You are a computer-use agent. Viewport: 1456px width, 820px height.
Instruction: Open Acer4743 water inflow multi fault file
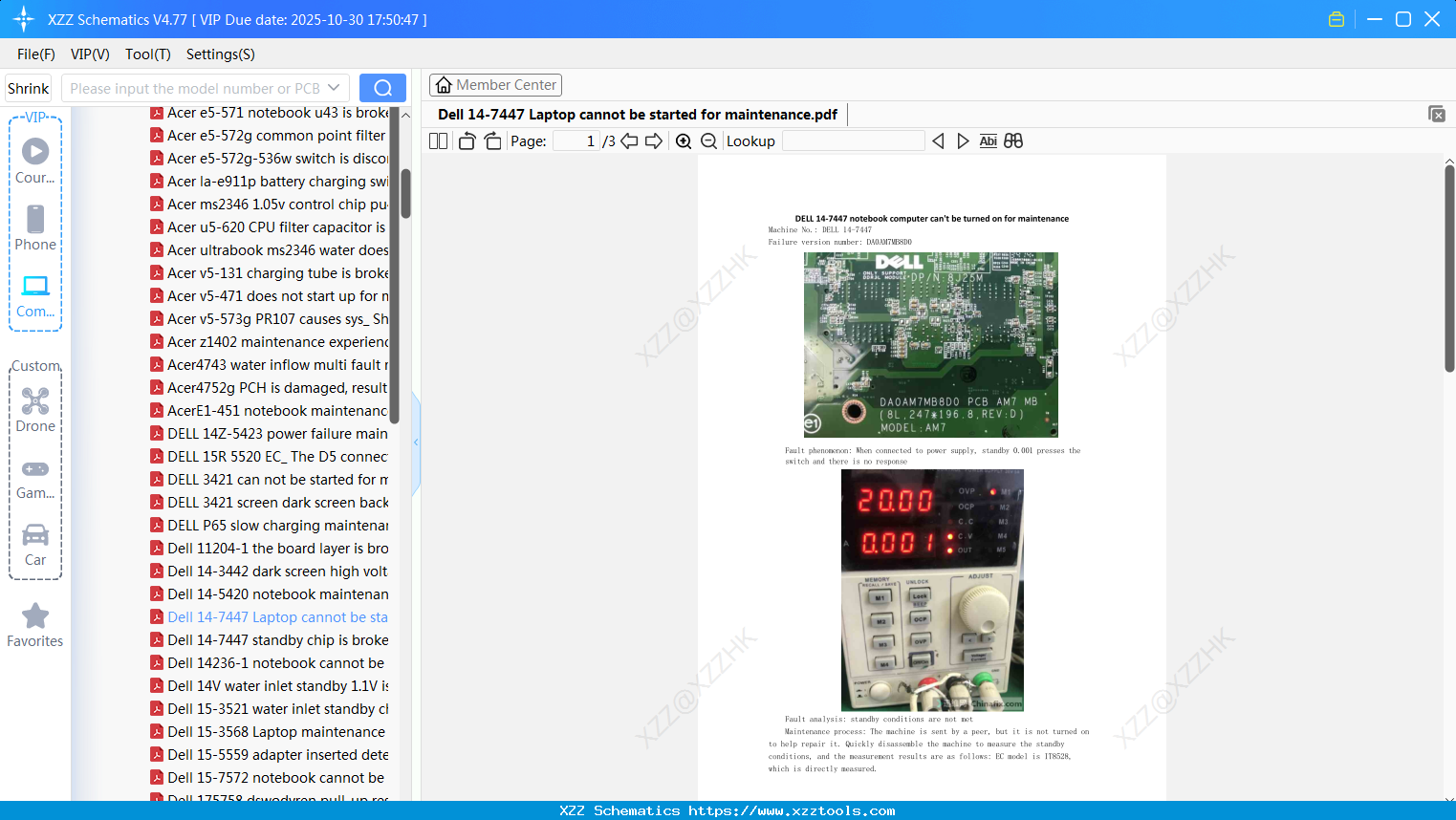[x=269, y=365]
